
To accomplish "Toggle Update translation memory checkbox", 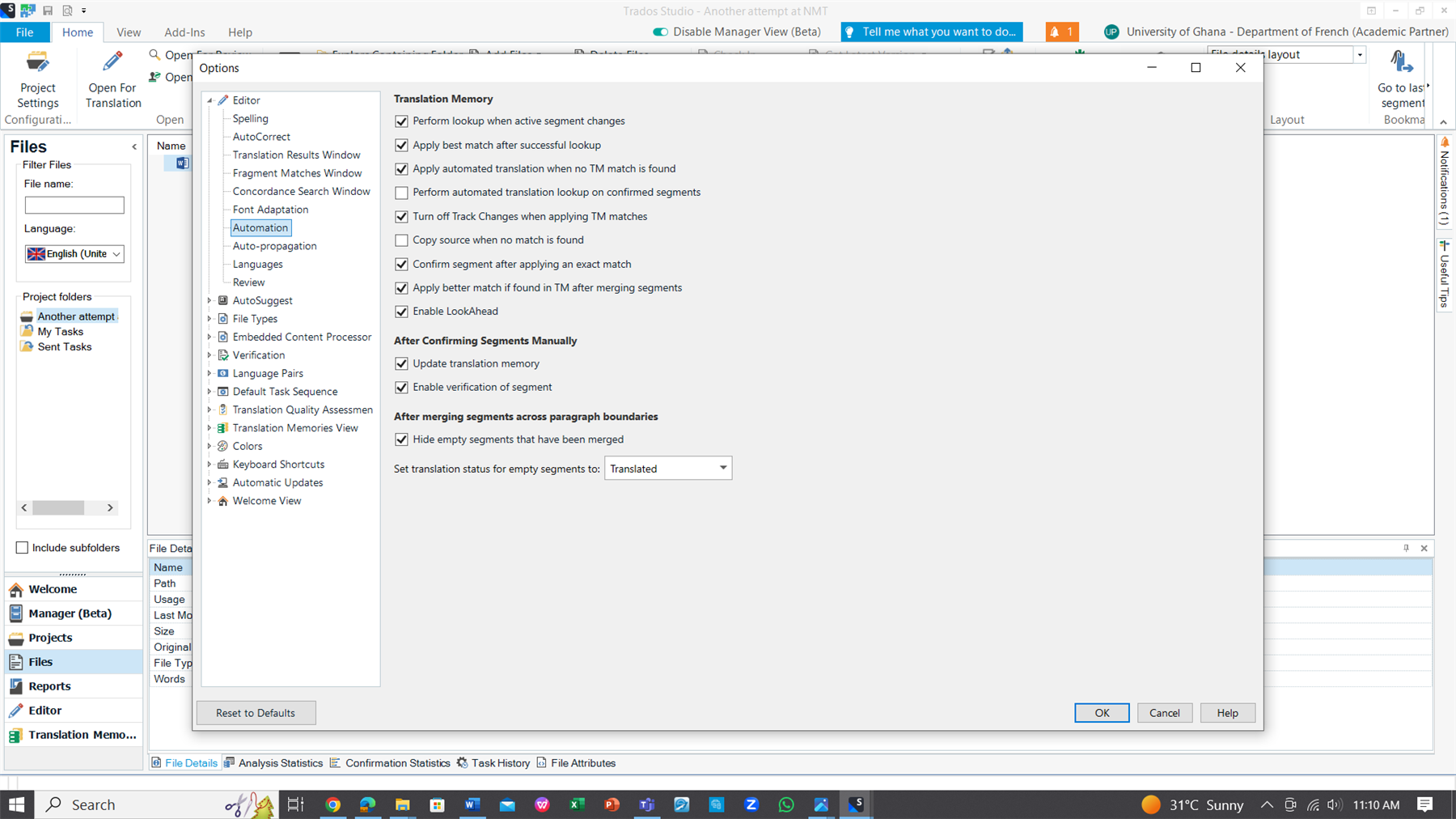I will click(x=401, y=364).
